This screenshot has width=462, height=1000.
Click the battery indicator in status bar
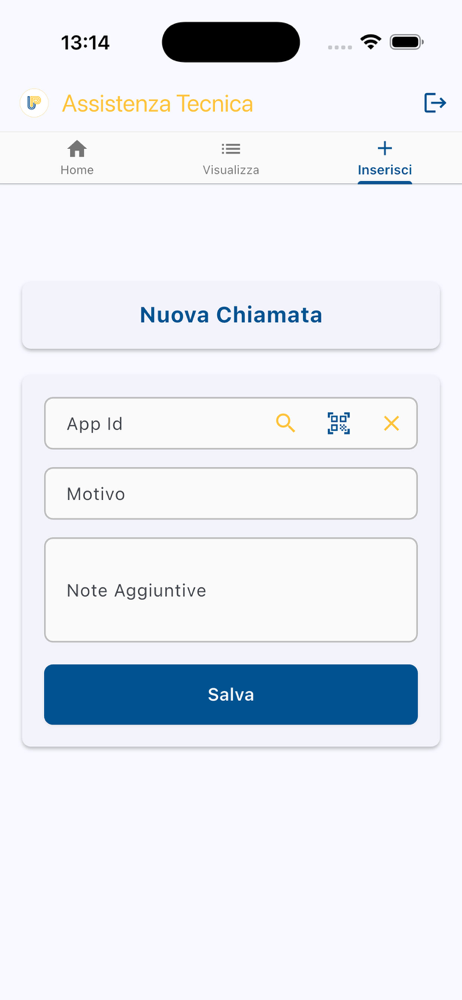coord(407,42)
